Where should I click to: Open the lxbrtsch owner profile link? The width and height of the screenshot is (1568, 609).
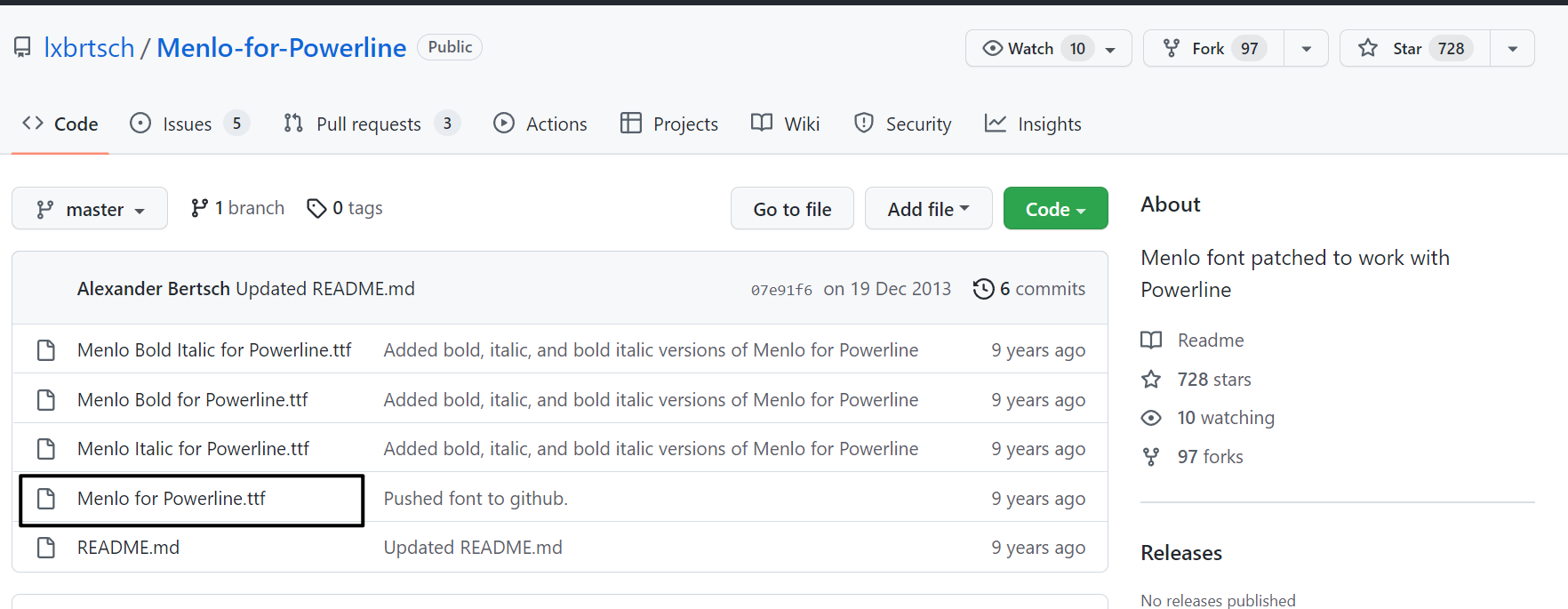[89, 47]
